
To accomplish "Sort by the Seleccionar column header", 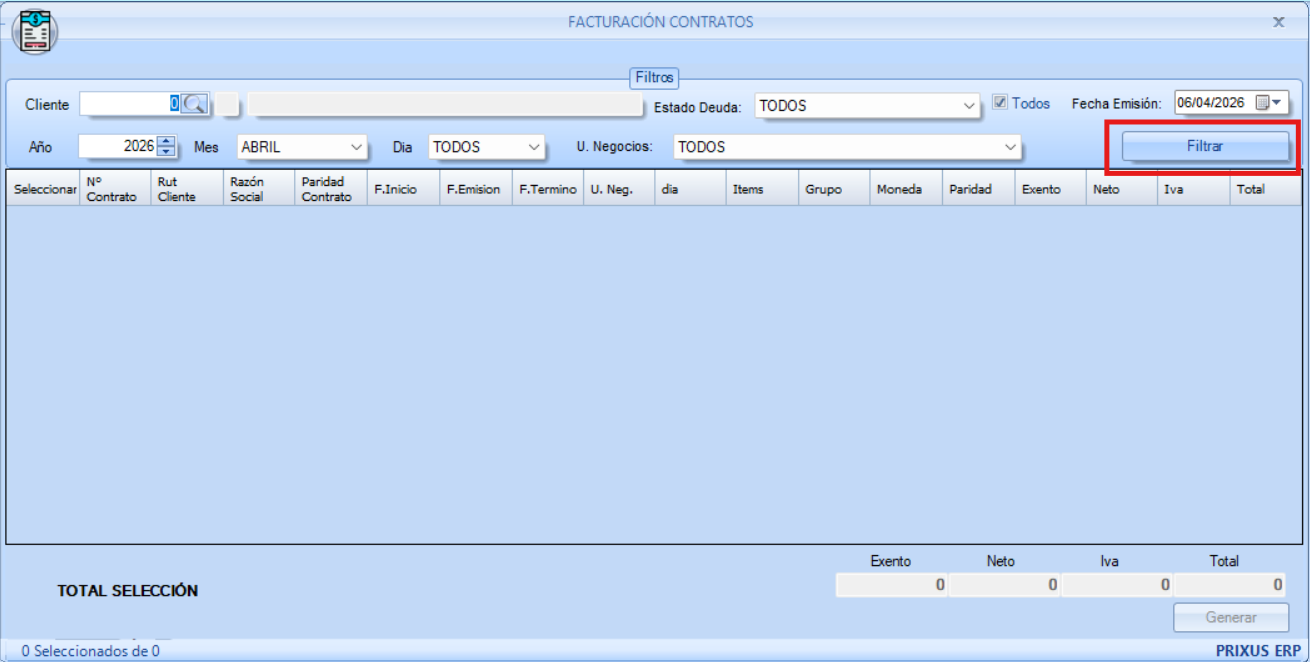I will [44, 189].
